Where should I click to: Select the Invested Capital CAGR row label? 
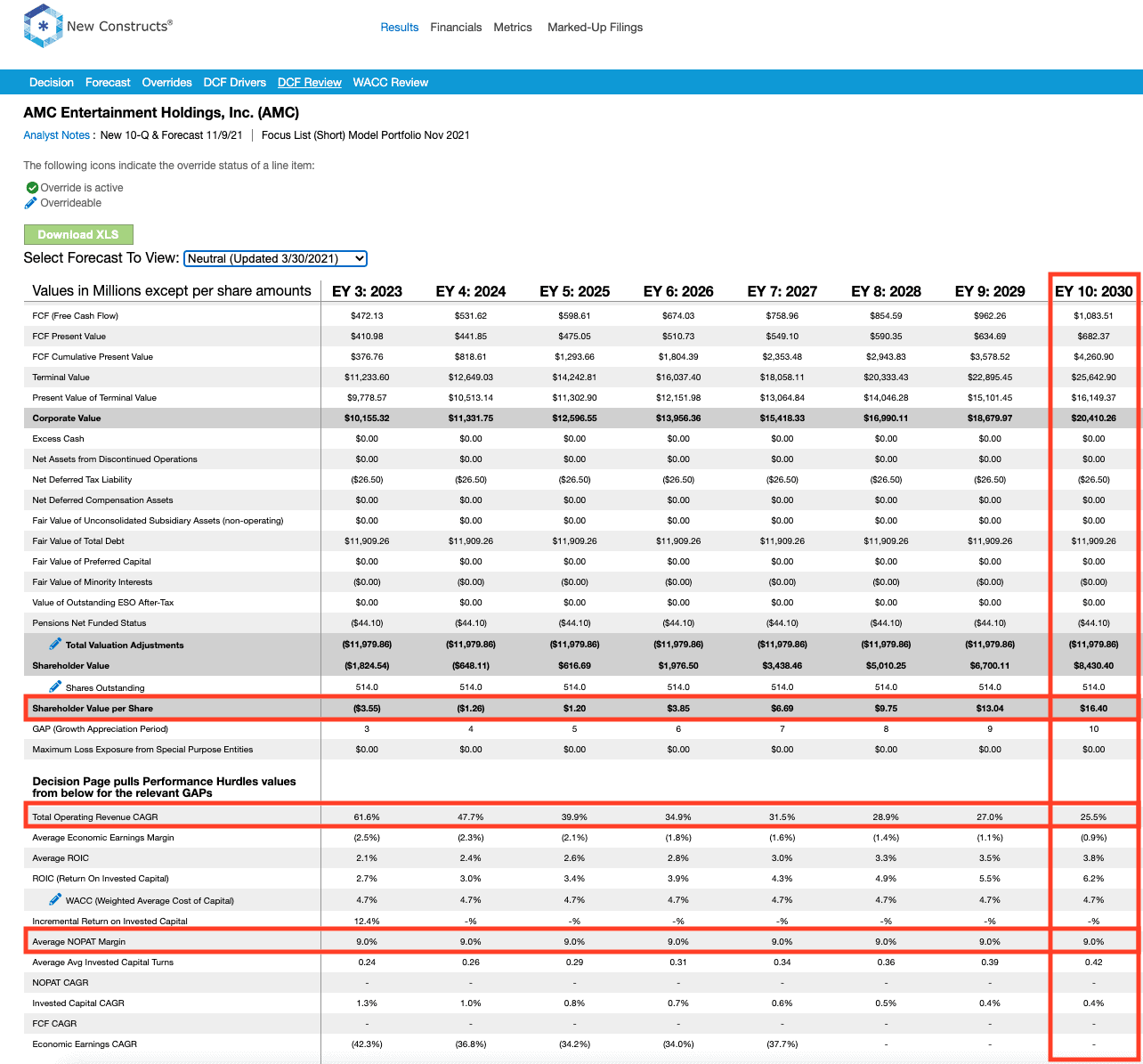pyautogui.click(x=78, y=1003)
